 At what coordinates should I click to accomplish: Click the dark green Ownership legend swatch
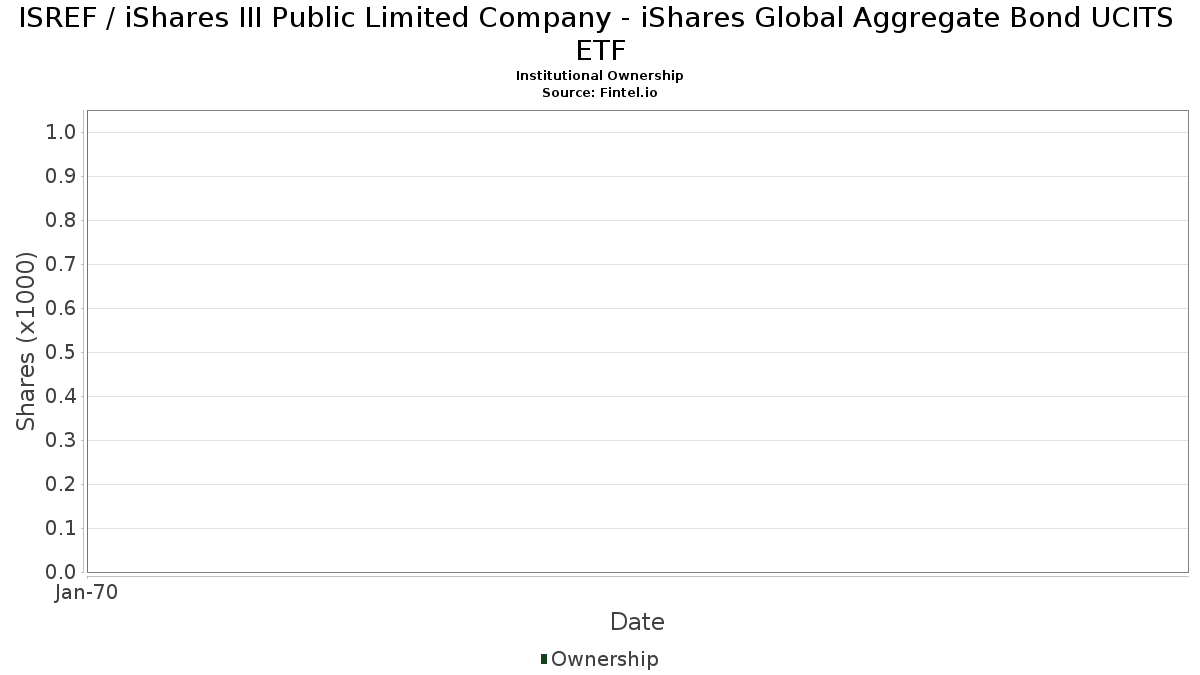point(544,658)
